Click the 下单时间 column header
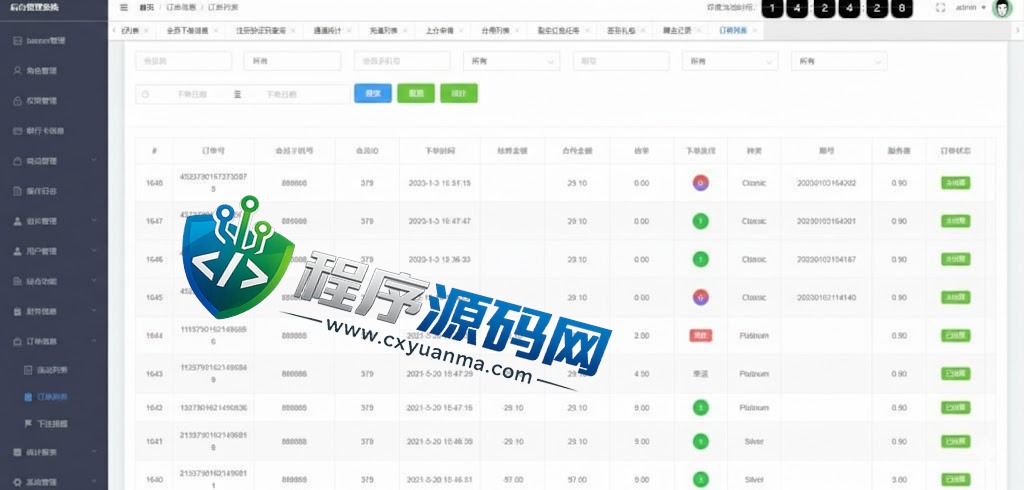Screen dimensions: 1024x490 (440, 151)
